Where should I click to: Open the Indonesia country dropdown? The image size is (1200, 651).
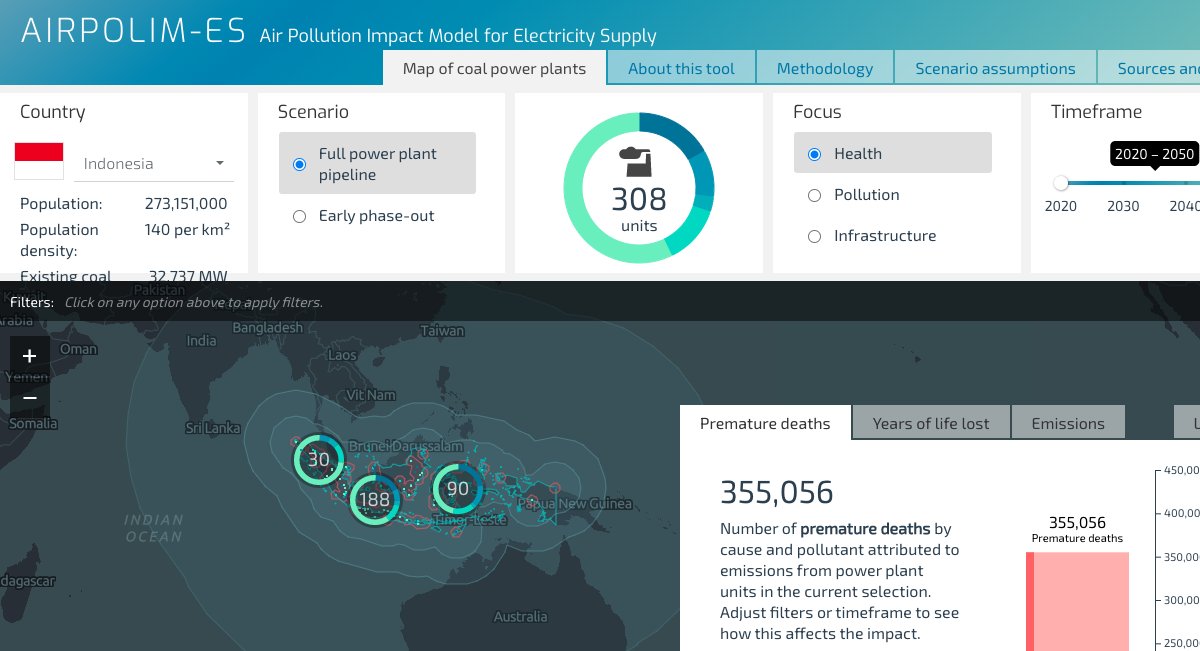click(x=155, y=164)
